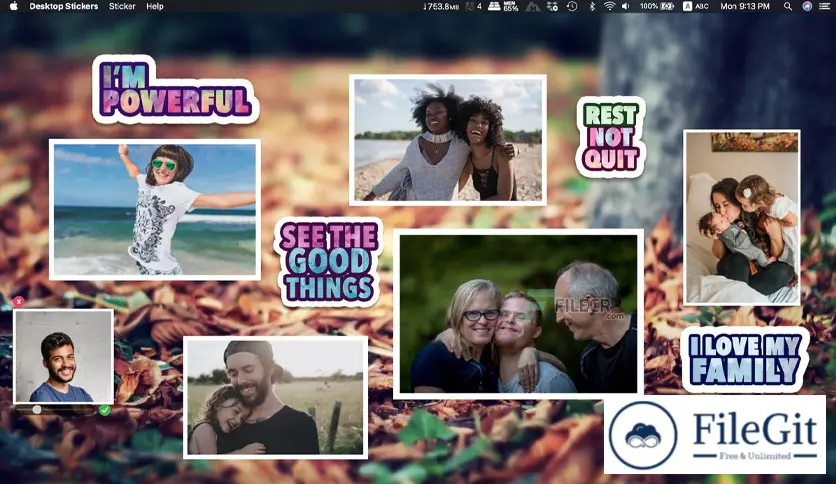836x484 pixels.
Task: Open the Help menu
Action: tap(155, 6)
